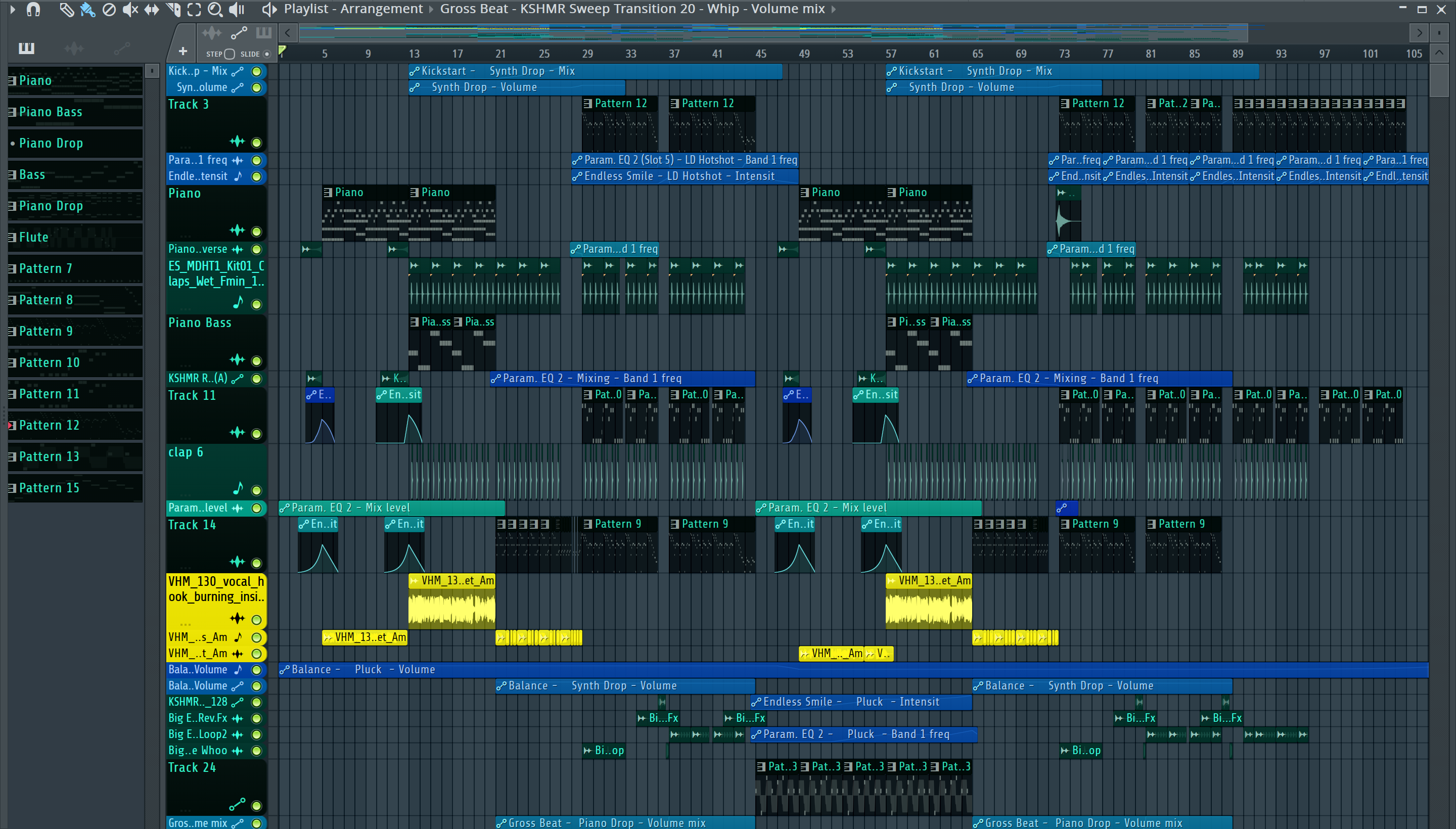Click the Big E..Rev.Fx track name
This screenshot has width=1456, height=829.
pos(198,718)
